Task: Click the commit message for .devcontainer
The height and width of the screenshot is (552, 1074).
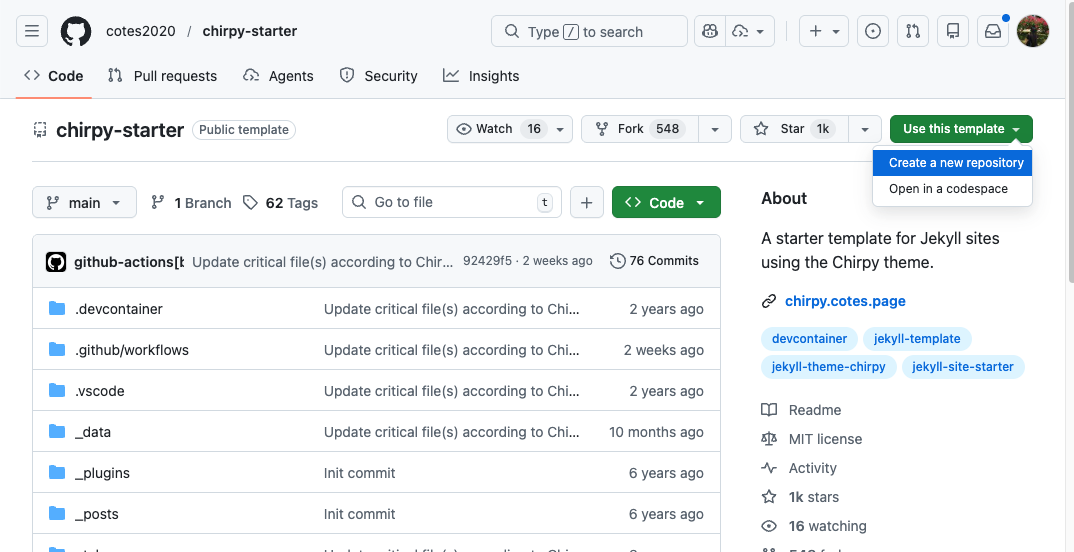Action: (x=452, y=309)
